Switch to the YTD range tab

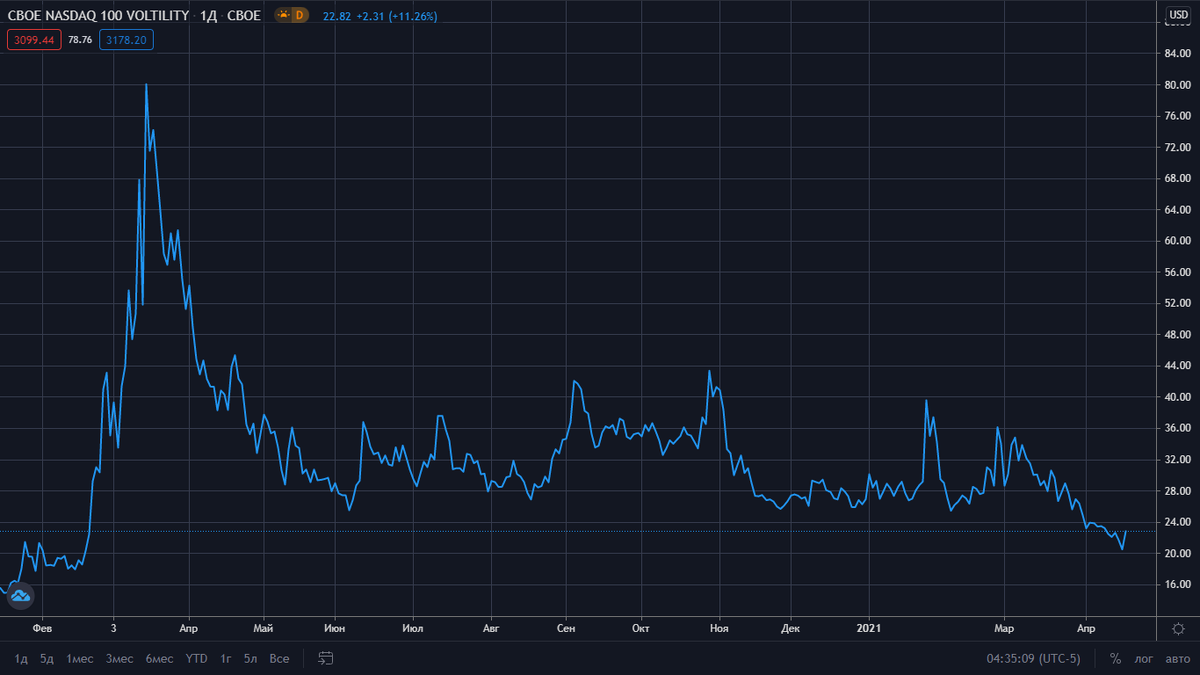(x=196, y=659)
